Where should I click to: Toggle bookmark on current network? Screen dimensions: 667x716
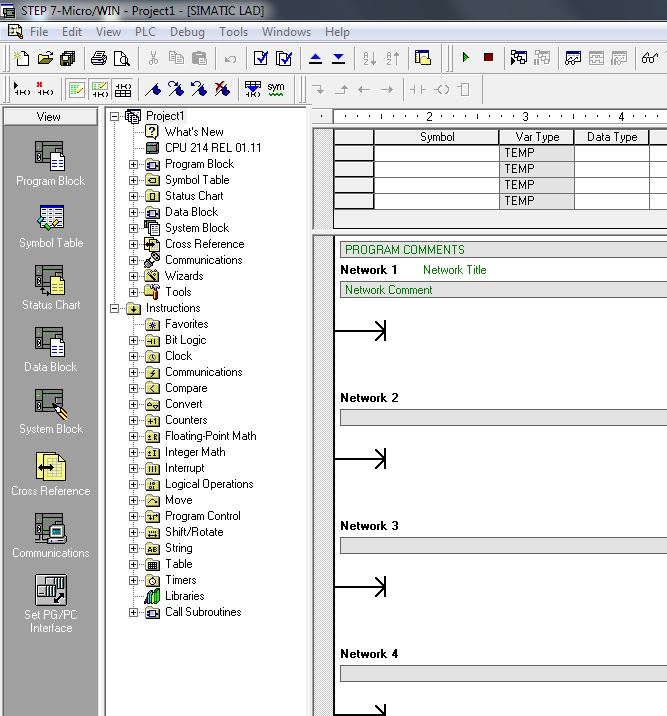(152, 89)
